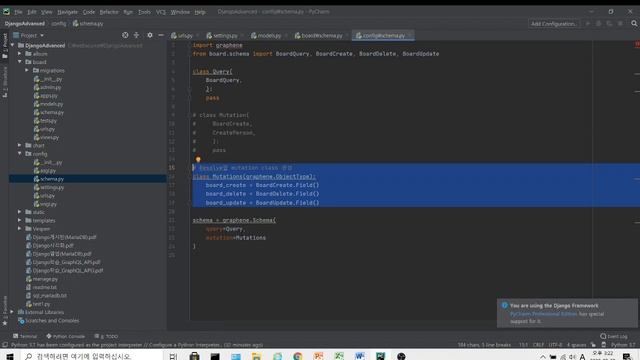This screenshot has height=360, width=640.
Task: Click the expand/collapse all icon in Project panel
Action: click(136, 36)
